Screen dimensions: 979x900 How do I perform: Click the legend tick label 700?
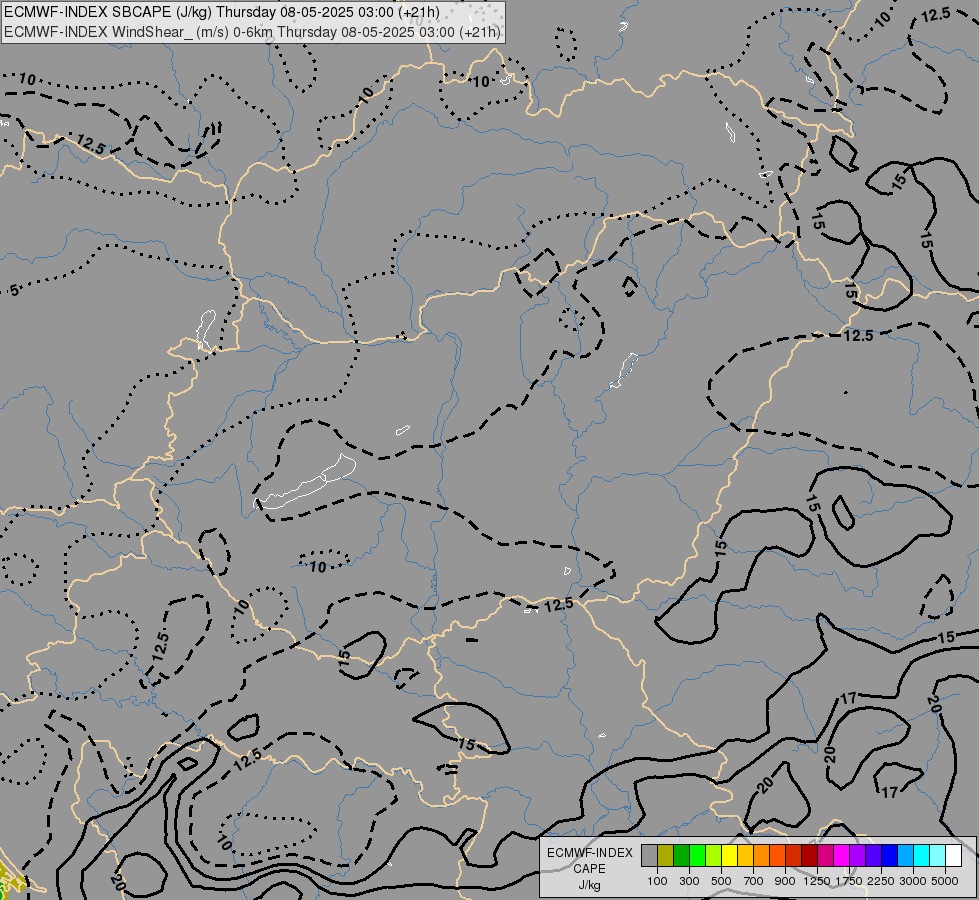[x=754, y=881]
